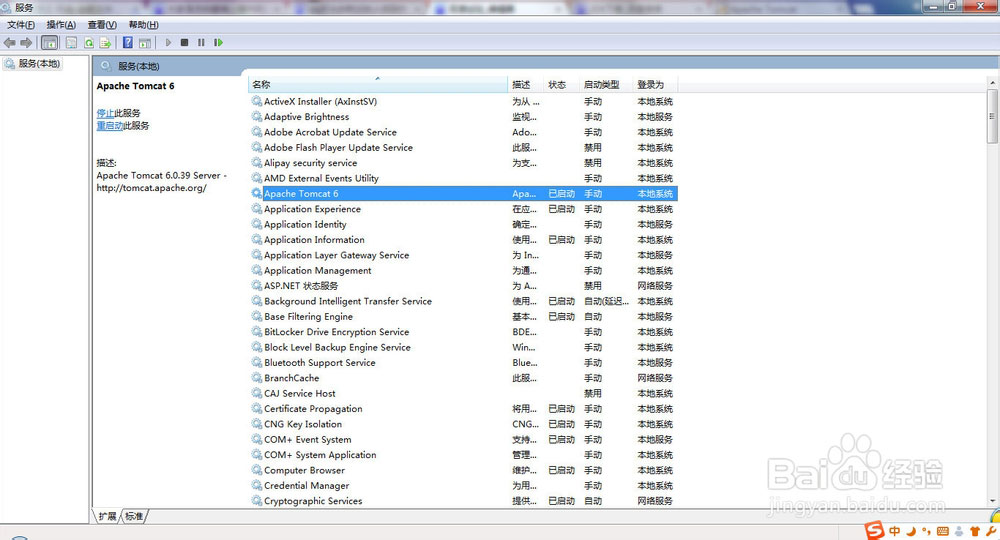Open the 文件(F) menu
Image resolution: width=1000 pixels, height=540 pixels.
[21, 25]
